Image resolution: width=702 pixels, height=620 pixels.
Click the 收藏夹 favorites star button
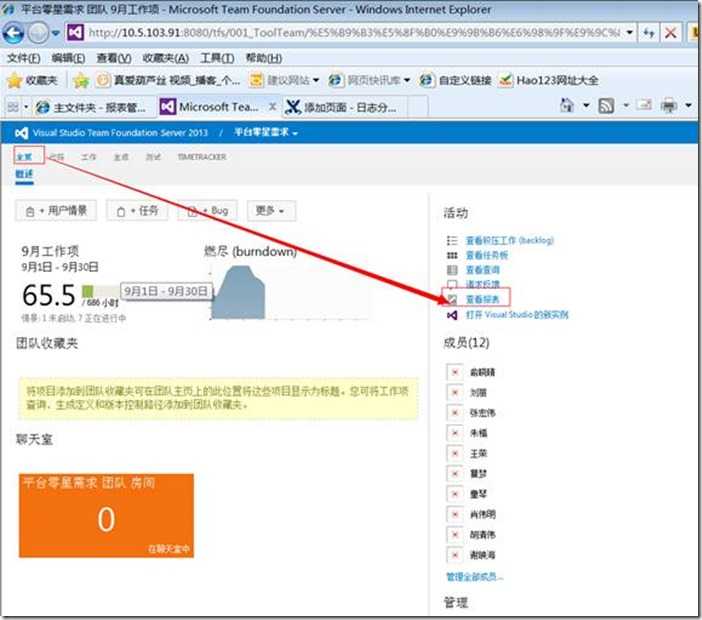[x=32, y=81]
